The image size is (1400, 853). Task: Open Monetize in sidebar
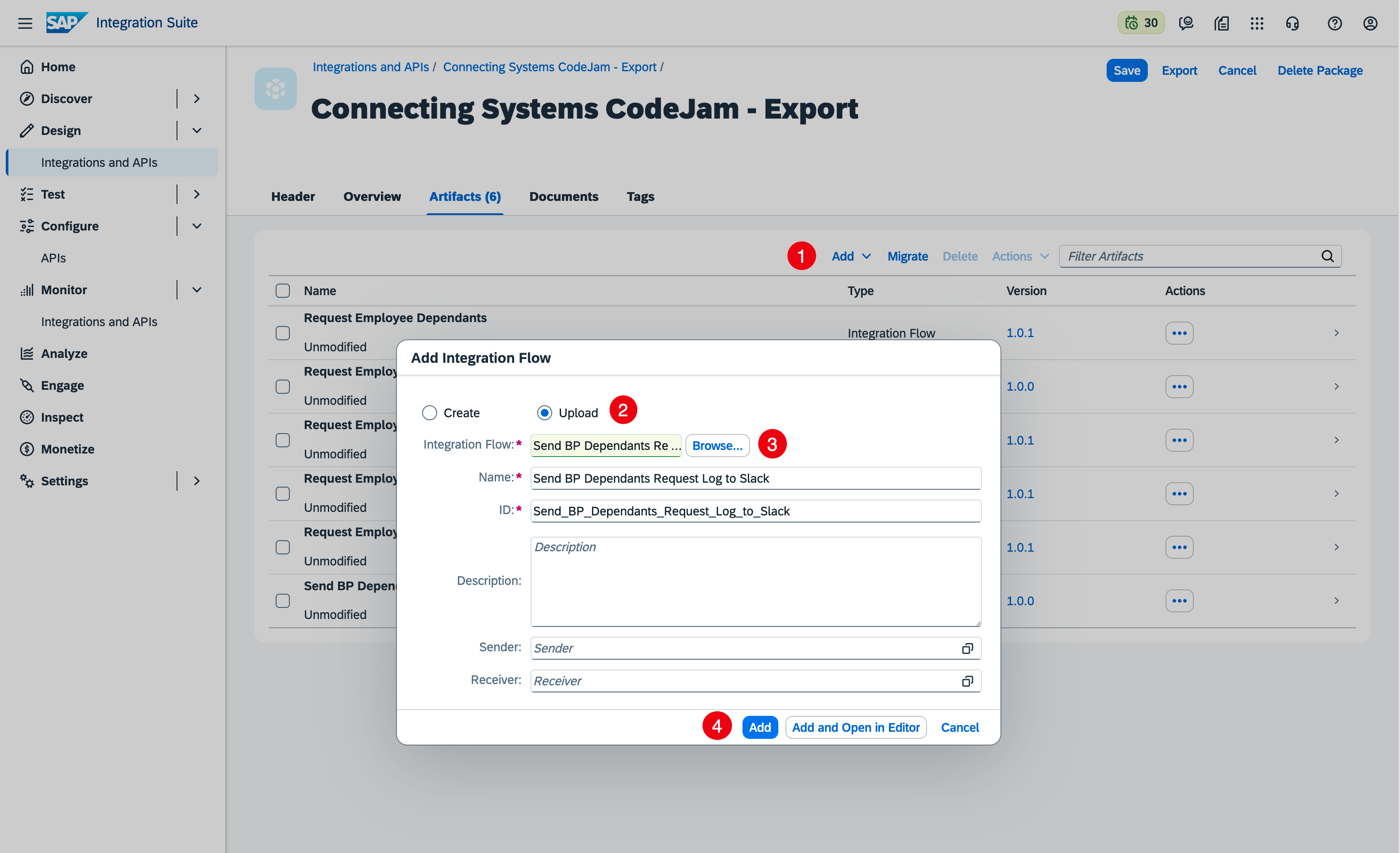pyautogui.click(x=68, y=449)
